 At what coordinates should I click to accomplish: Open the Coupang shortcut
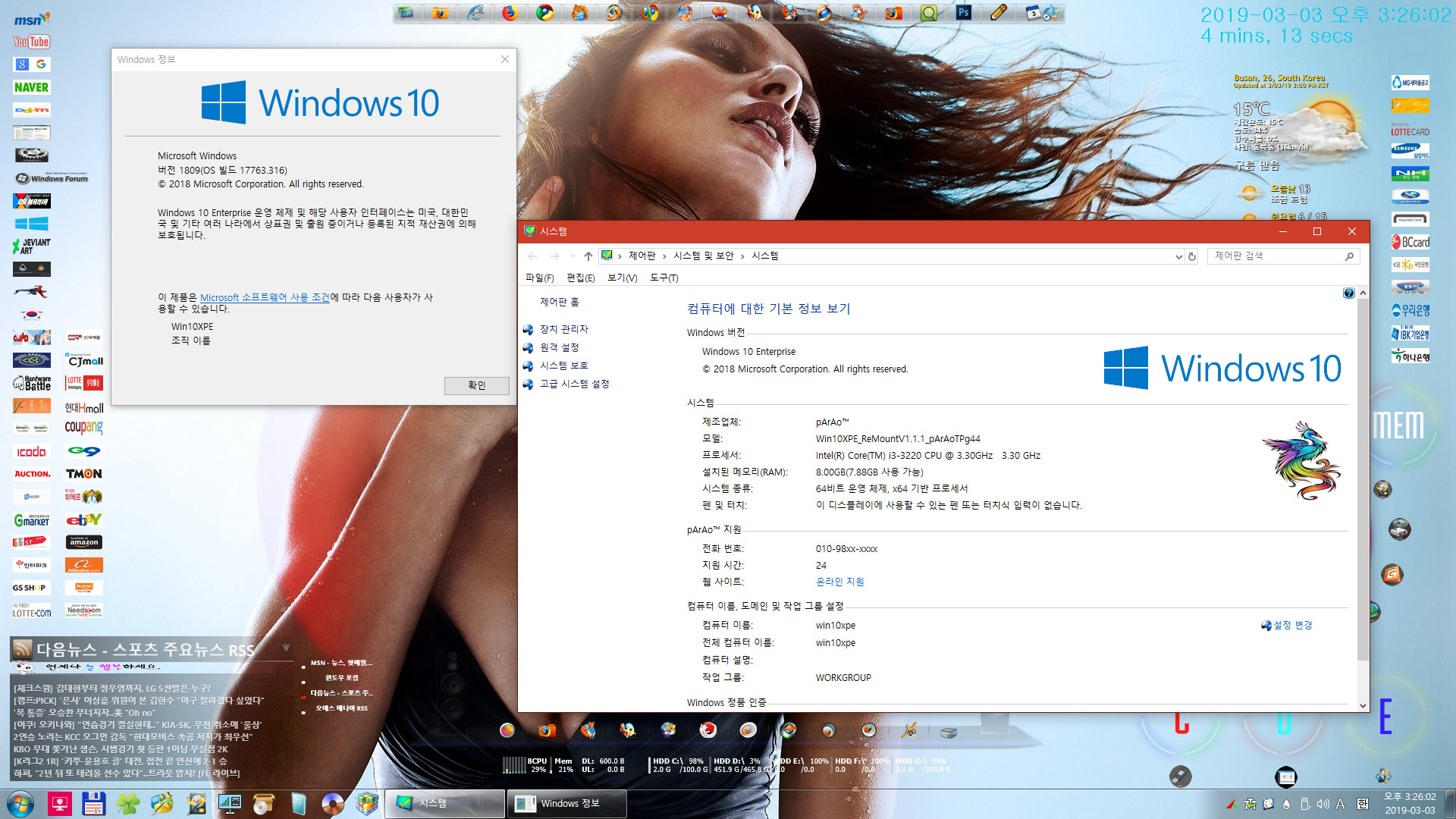(84, 428)
